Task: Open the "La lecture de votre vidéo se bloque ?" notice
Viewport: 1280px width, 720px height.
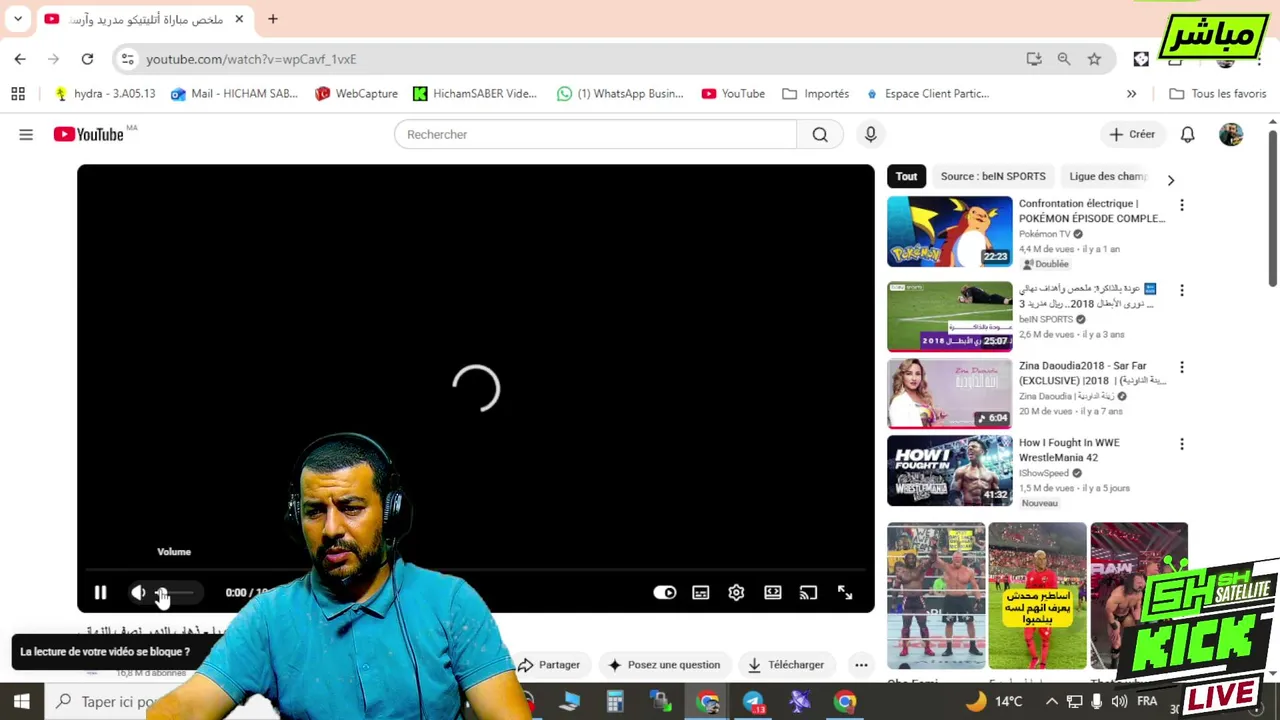Action: [x=105, y=652]
